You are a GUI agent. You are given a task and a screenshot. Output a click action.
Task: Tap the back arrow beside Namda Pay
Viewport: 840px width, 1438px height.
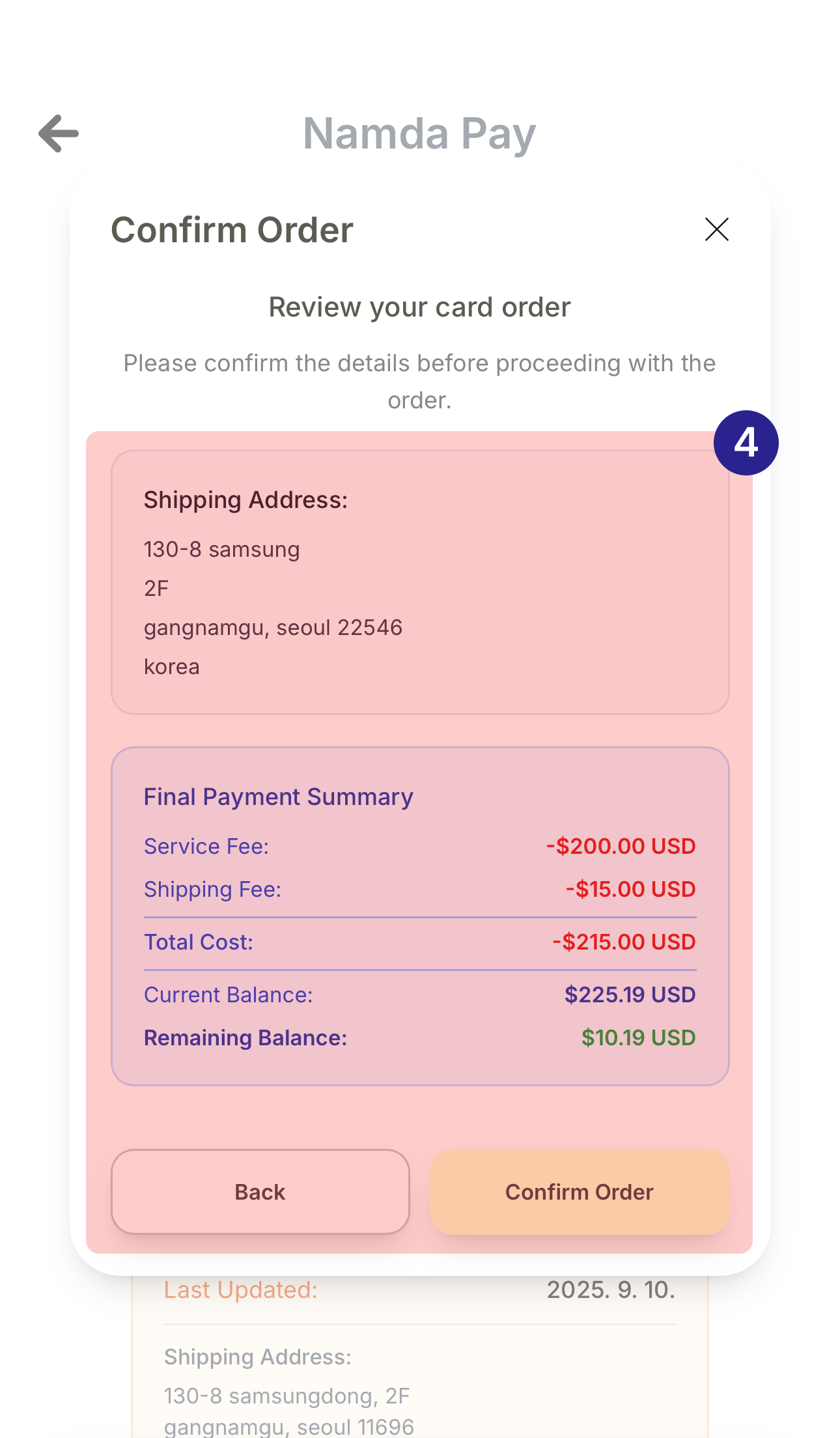coord(59,134)
